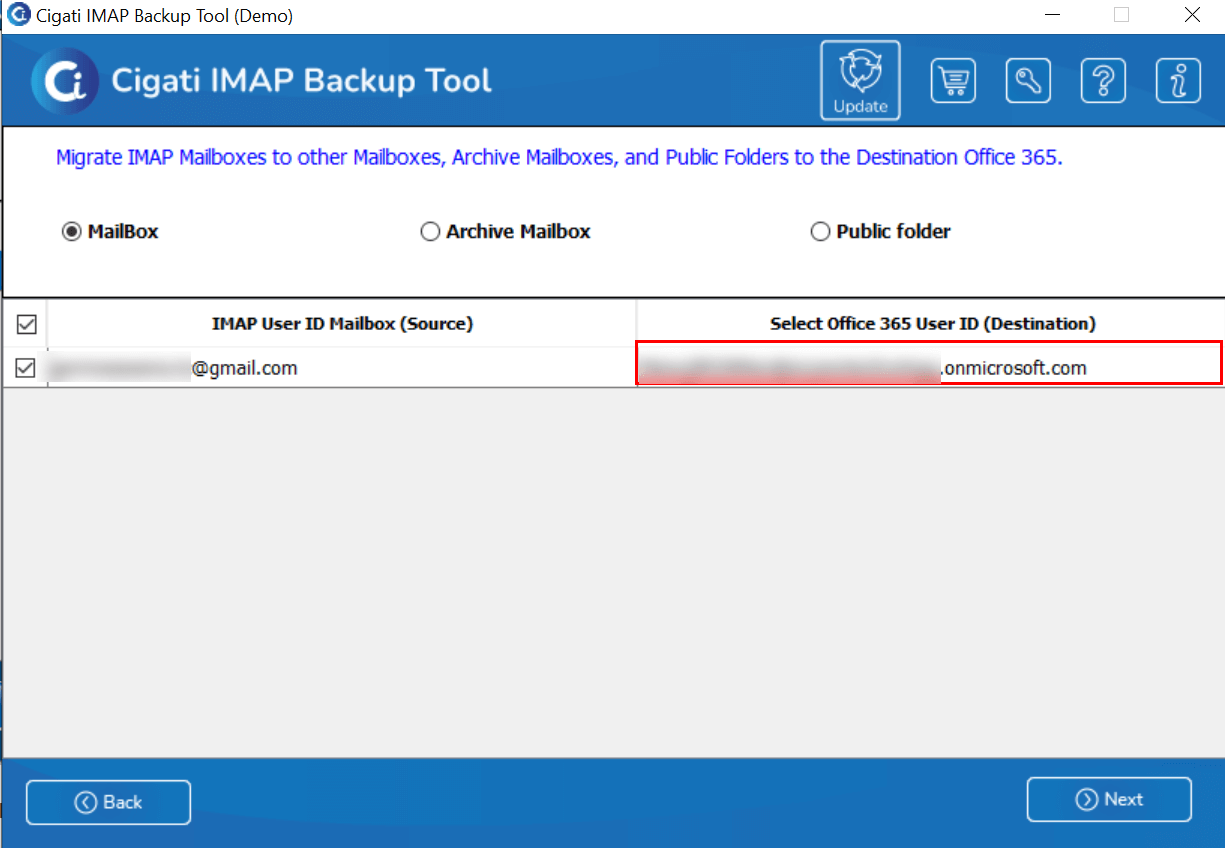Minimize the Cigati IMAP Backup Tool window
The height and width of the screenshot is (848, 1225).
coord(1052,15)
